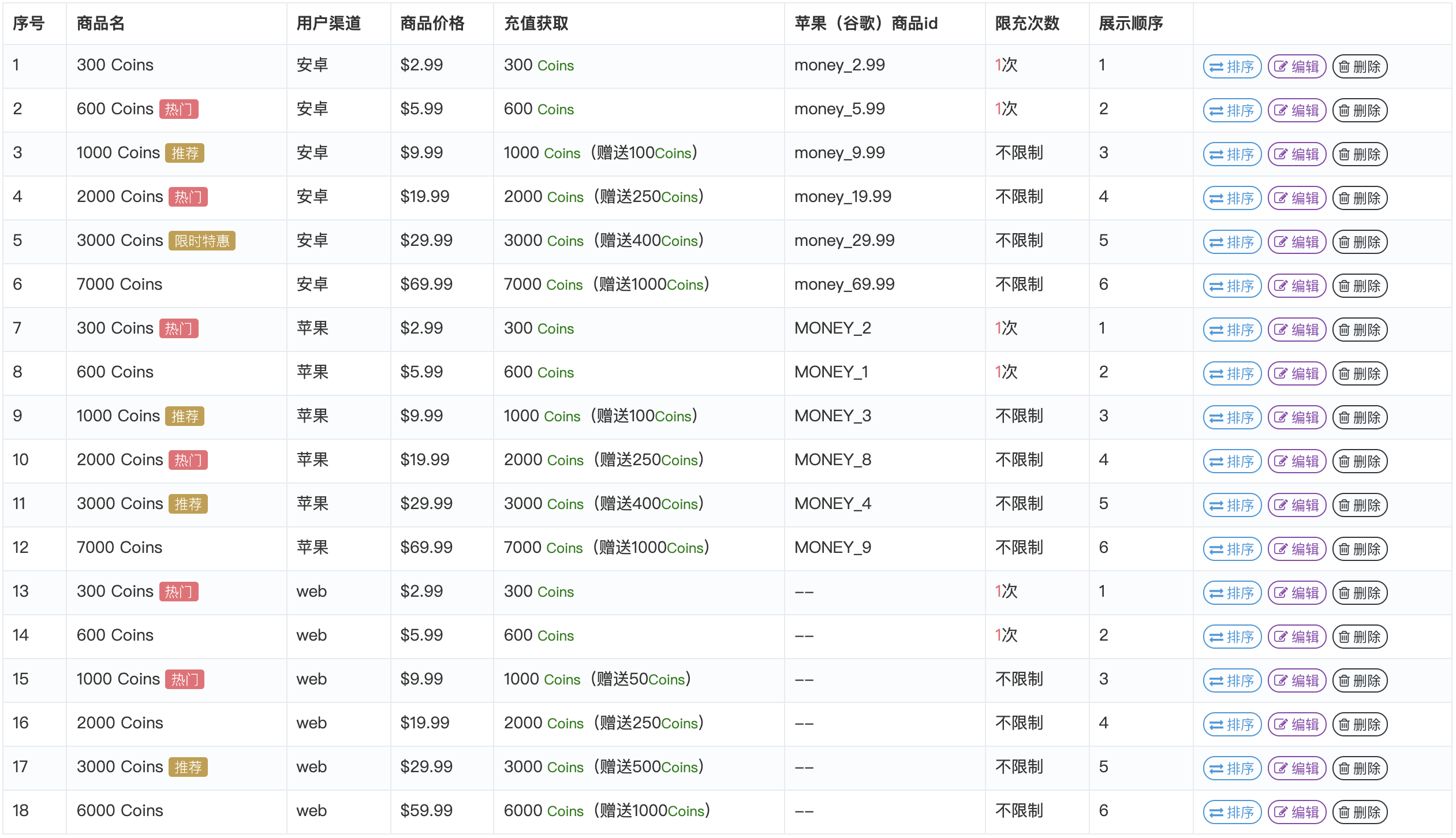Delete the 6000 Coins web product
This screenshot has width=1456, height=838.
pos(1360,812)
